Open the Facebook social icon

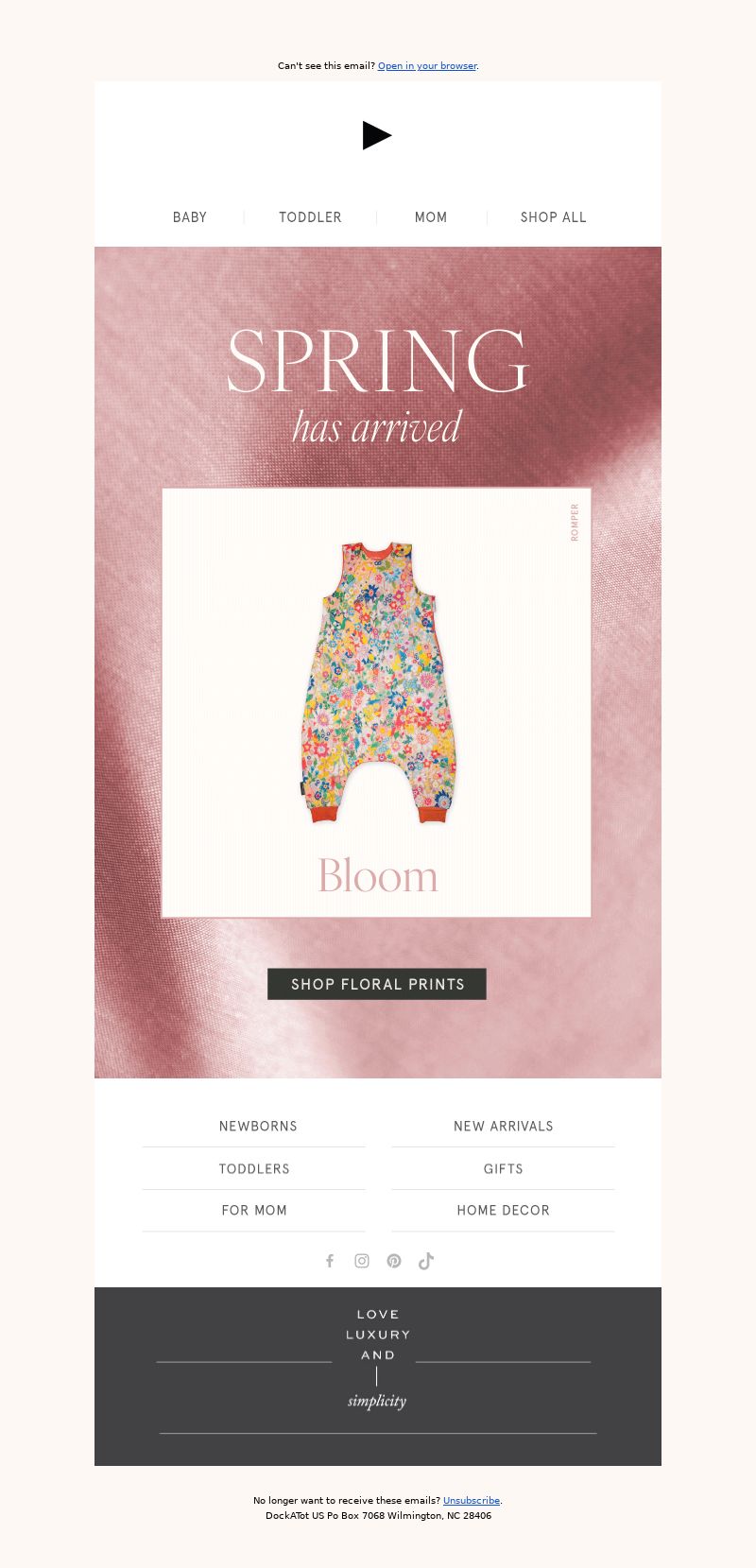330,1261
